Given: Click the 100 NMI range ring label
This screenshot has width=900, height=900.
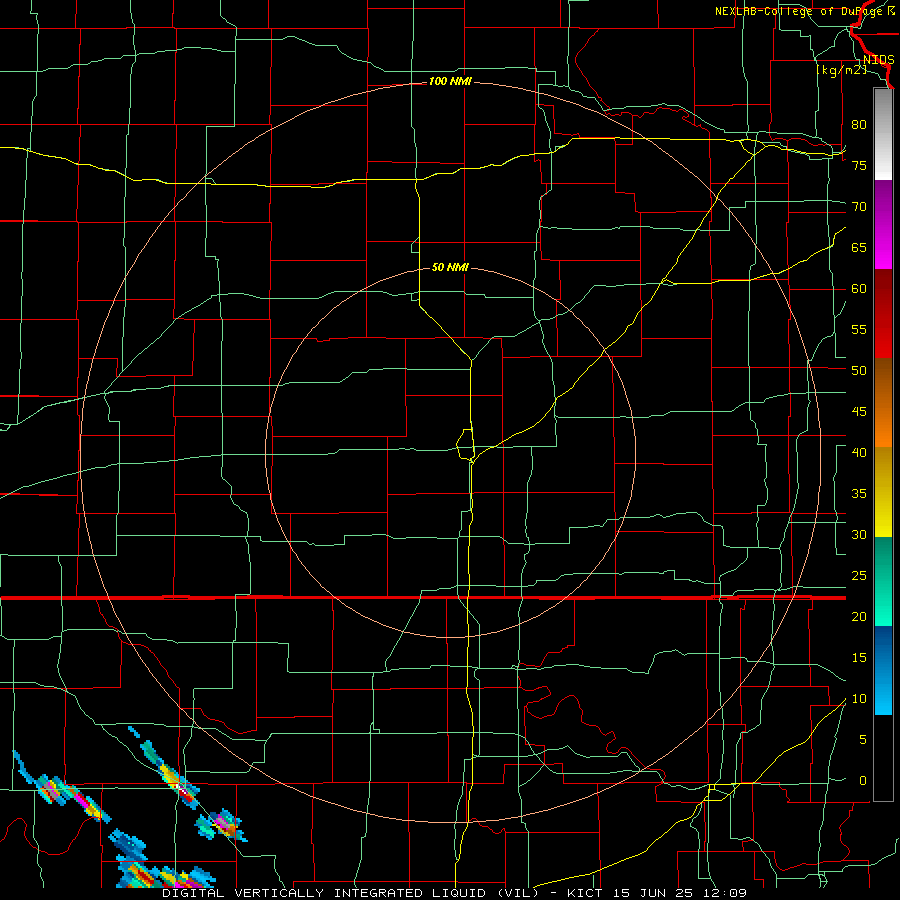Looking at the screenshot, I should tap(450, 81).
